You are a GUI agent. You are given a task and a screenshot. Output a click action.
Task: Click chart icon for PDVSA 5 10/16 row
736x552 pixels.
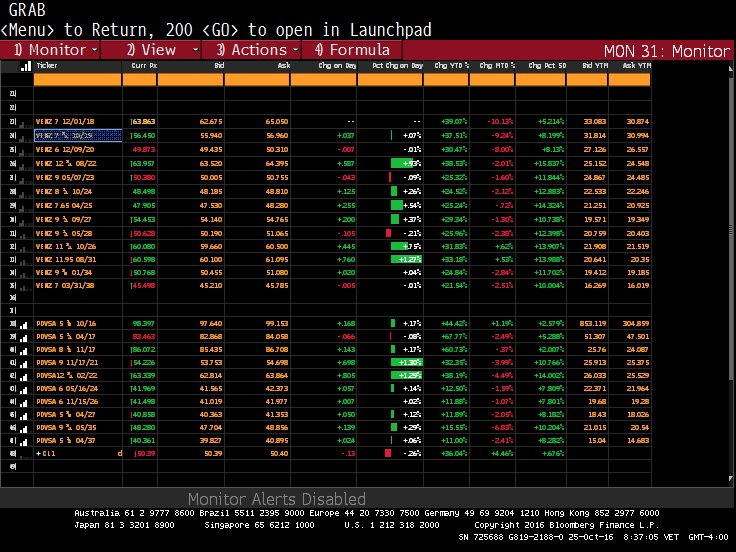23,324
